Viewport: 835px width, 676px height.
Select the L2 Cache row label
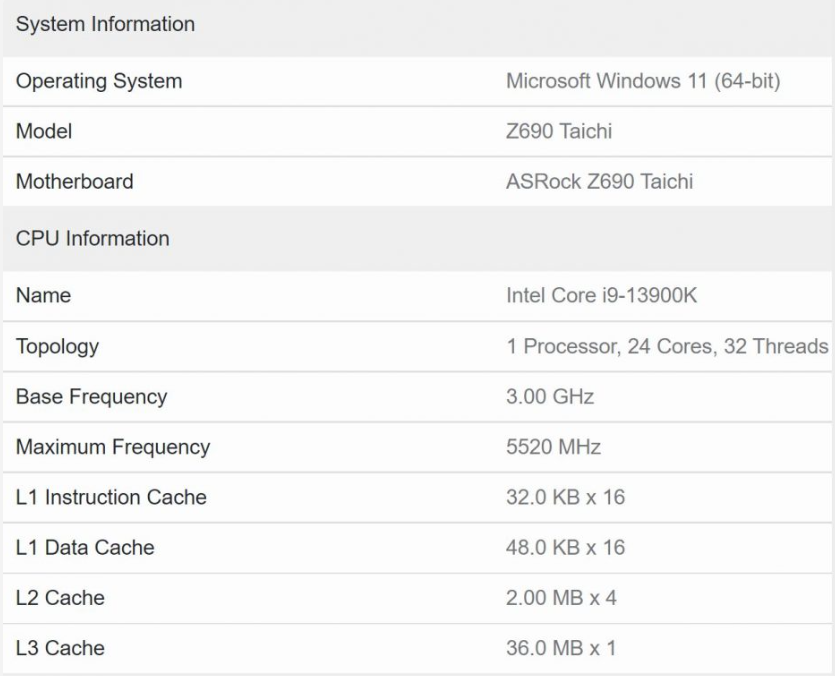(60, 598)
